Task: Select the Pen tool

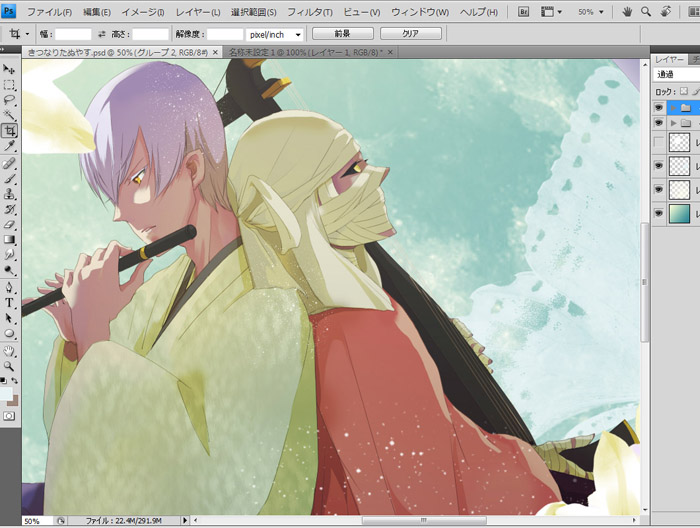Action: 8,287
